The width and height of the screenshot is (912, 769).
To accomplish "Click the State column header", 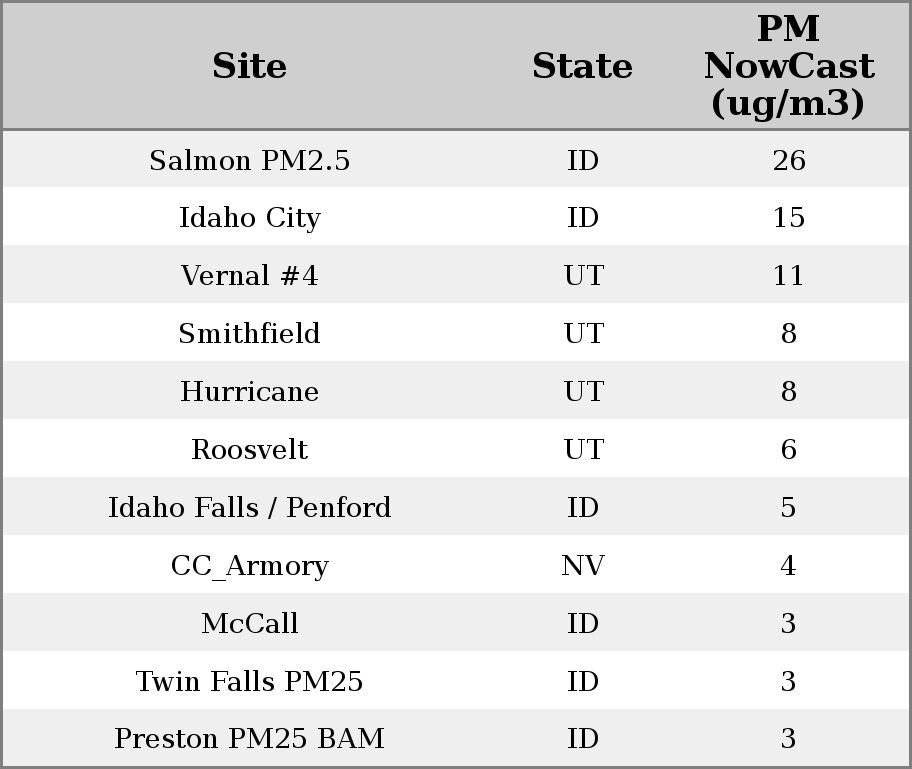I will click(582, 66).
